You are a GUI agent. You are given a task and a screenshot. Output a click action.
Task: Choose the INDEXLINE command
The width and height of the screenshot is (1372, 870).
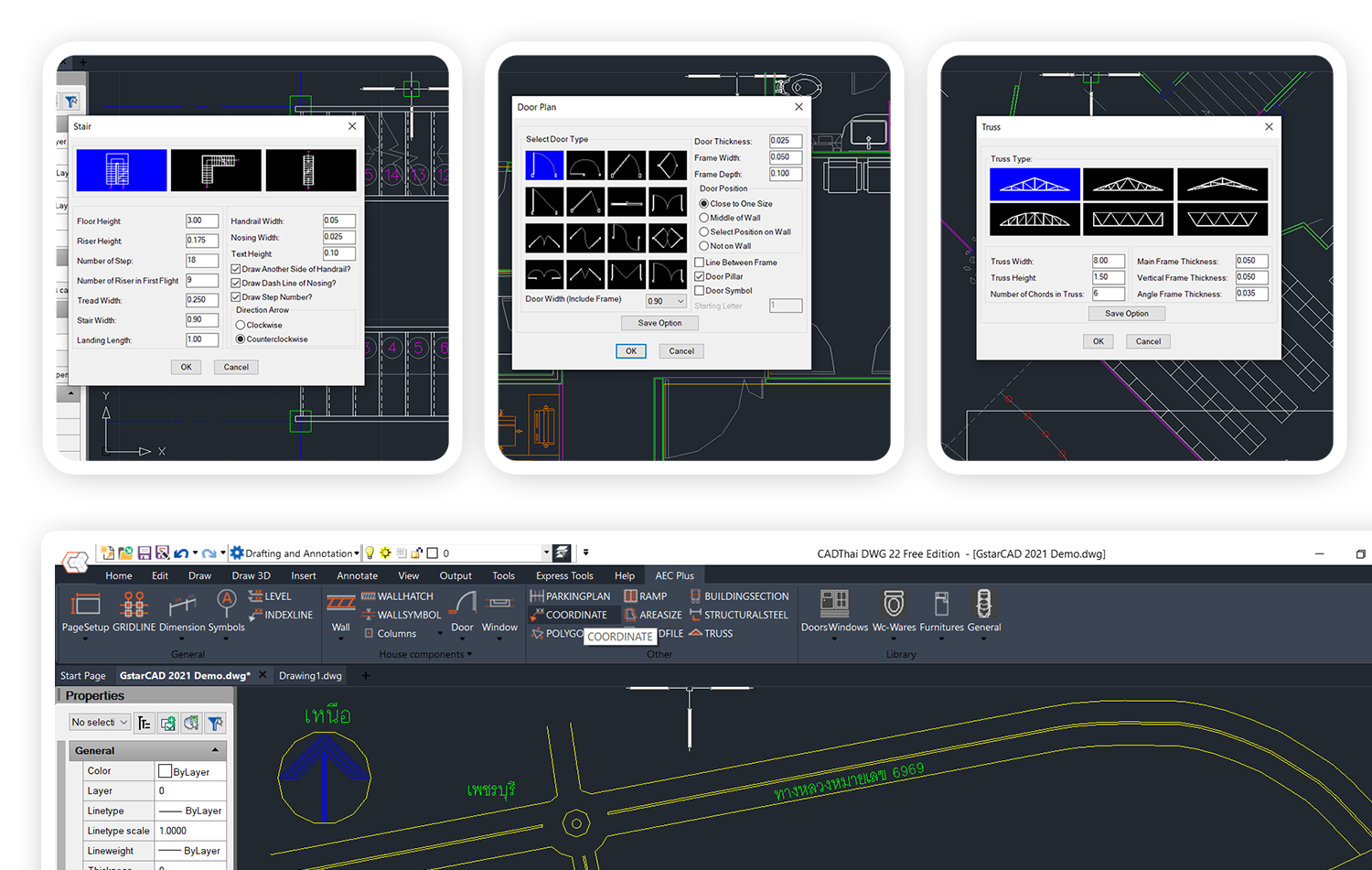(x=281, y=615)
